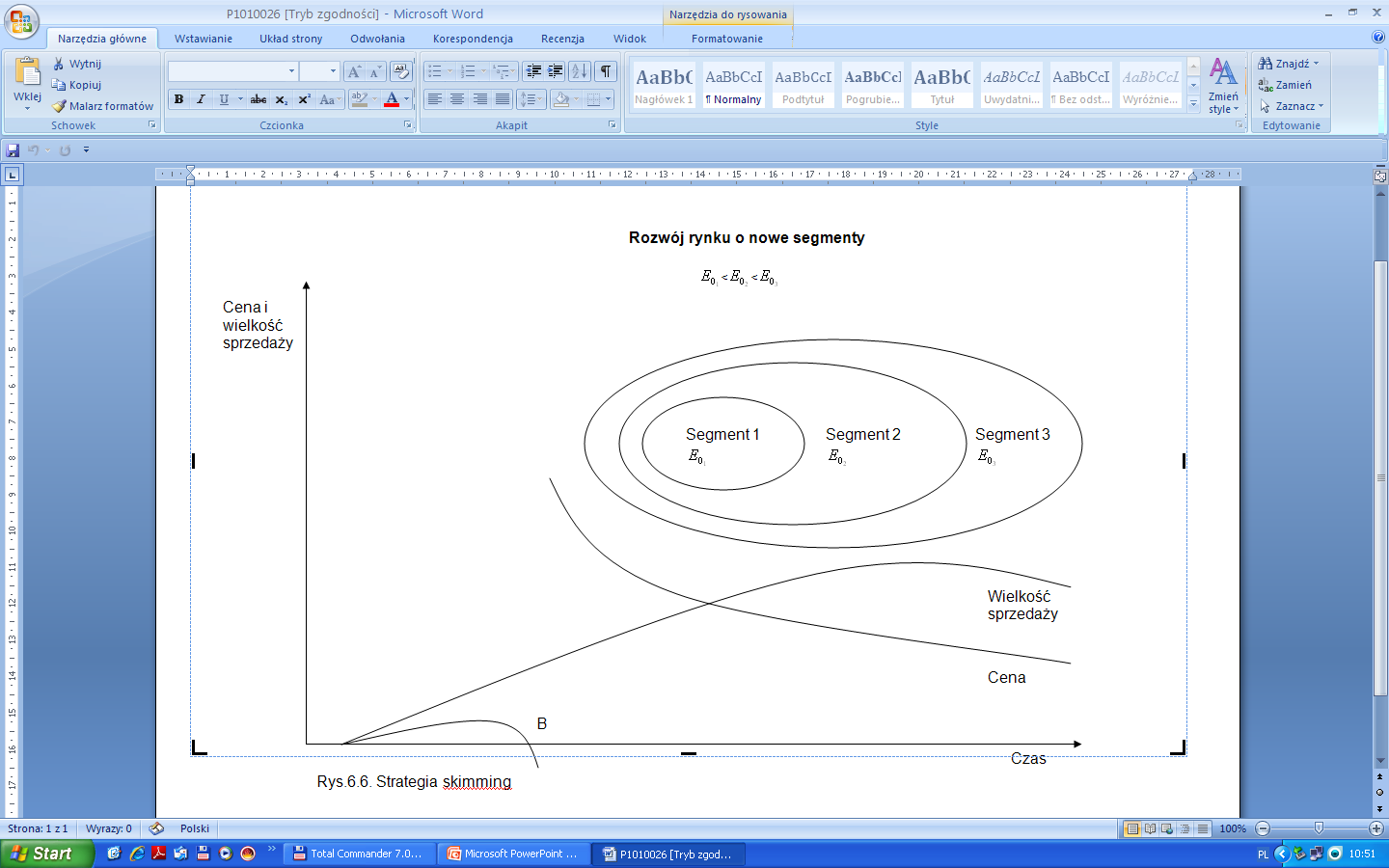Screen dimensions: 1389x868
Task: Open the line spacing dropdown
Action: tap(531, 99)
